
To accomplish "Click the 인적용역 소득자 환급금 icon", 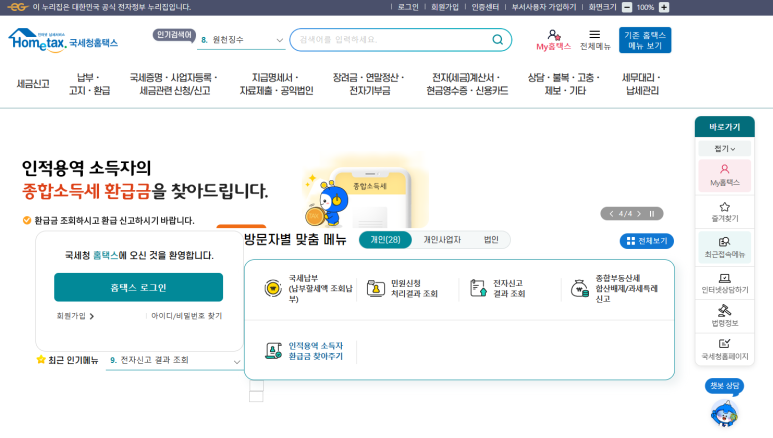I will 273,351.
